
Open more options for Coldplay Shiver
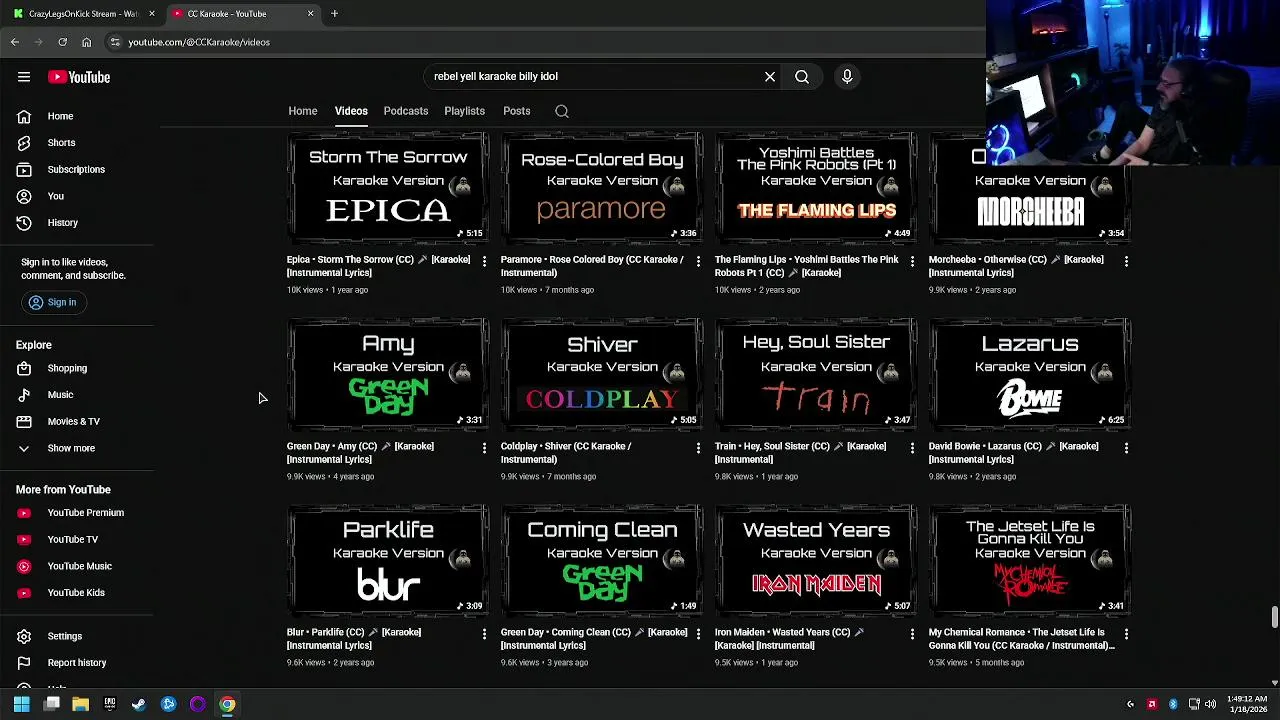click(x=698, y=448)
